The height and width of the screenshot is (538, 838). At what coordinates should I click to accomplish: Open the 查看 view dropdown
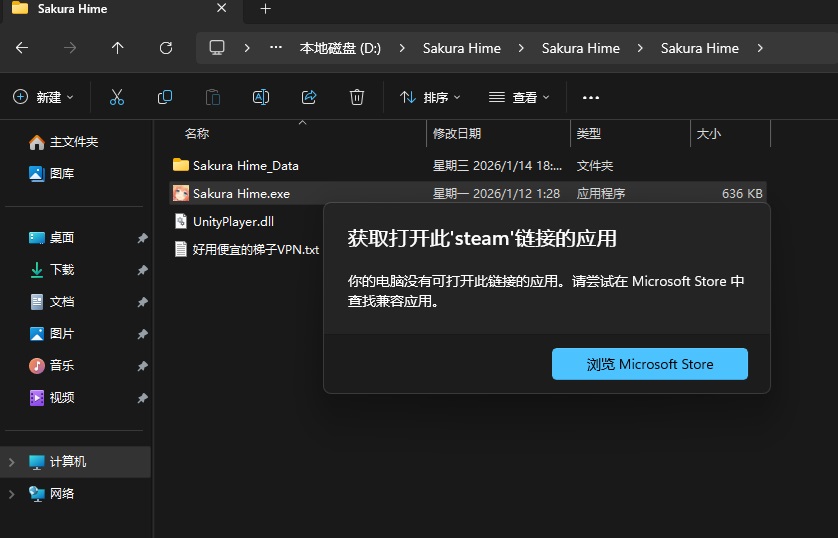pos(519,97)
